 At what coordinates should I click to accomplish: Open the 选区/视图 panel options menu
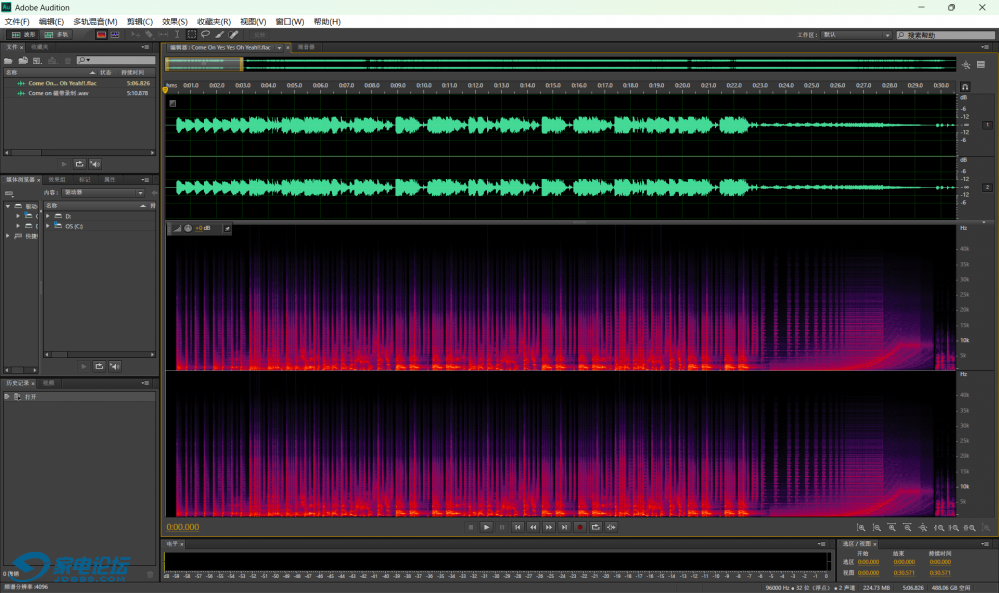985,543
